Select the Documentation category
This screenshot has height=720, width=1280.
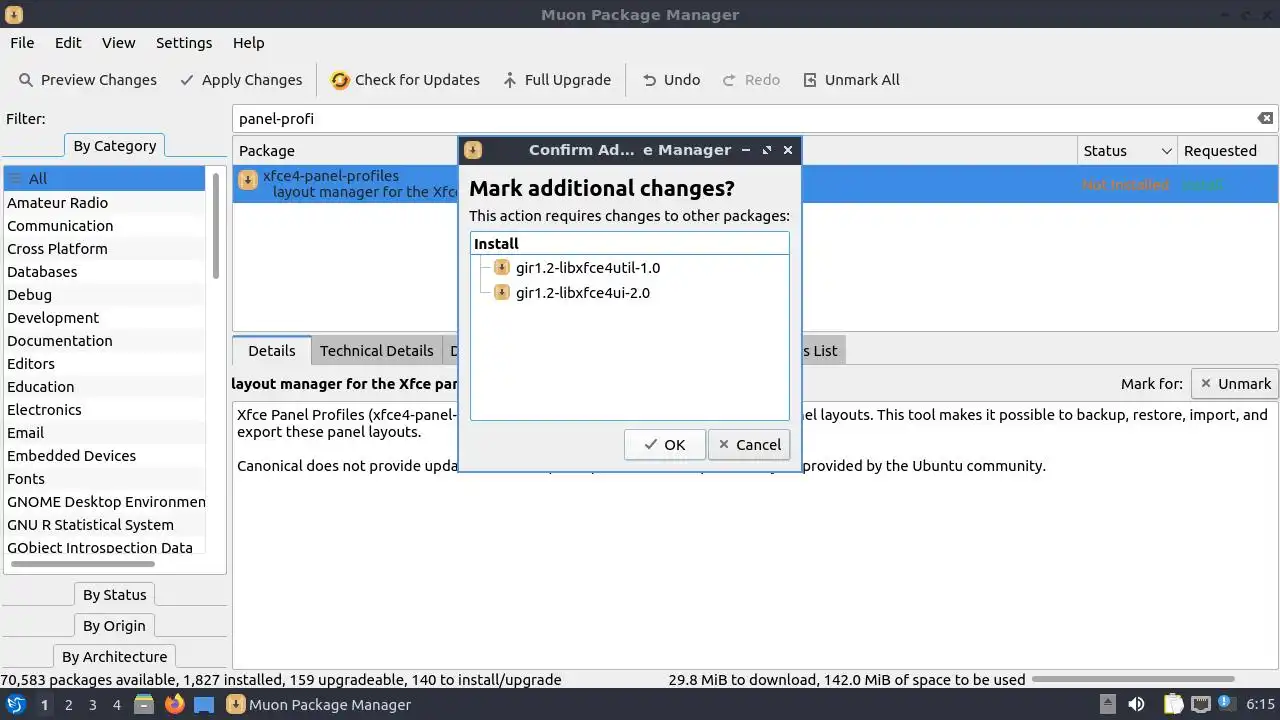[x=105, y=341]
